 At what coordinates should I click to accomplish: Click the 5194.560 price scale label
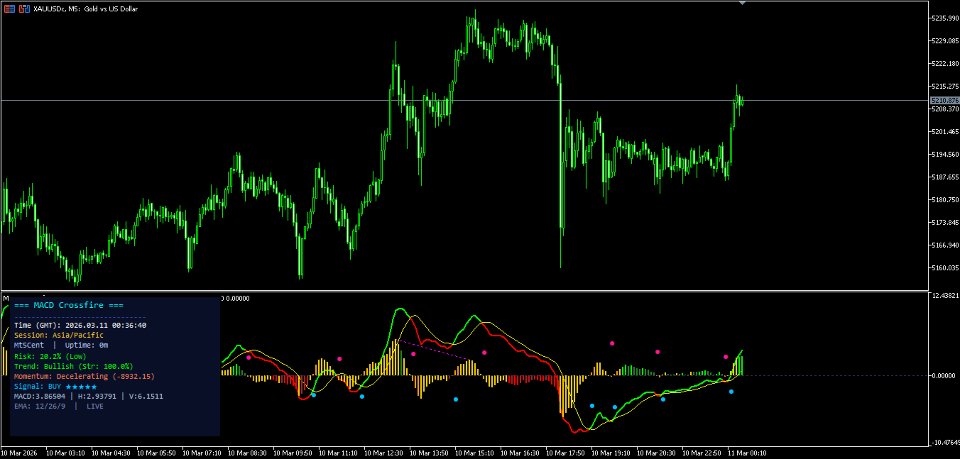tap(943, 154)
